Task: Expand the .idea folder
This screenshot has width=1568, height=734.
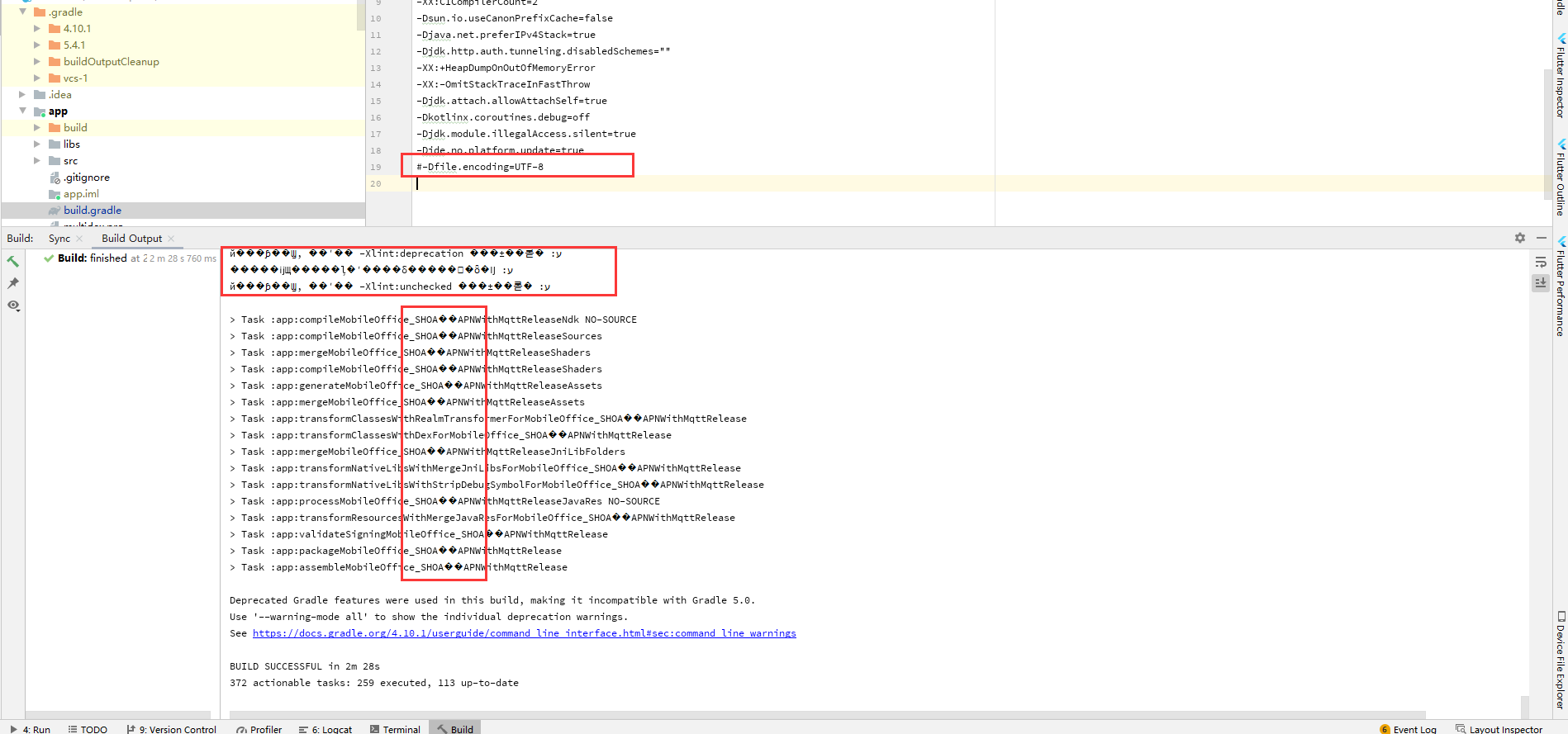Action: coord(22,95)
